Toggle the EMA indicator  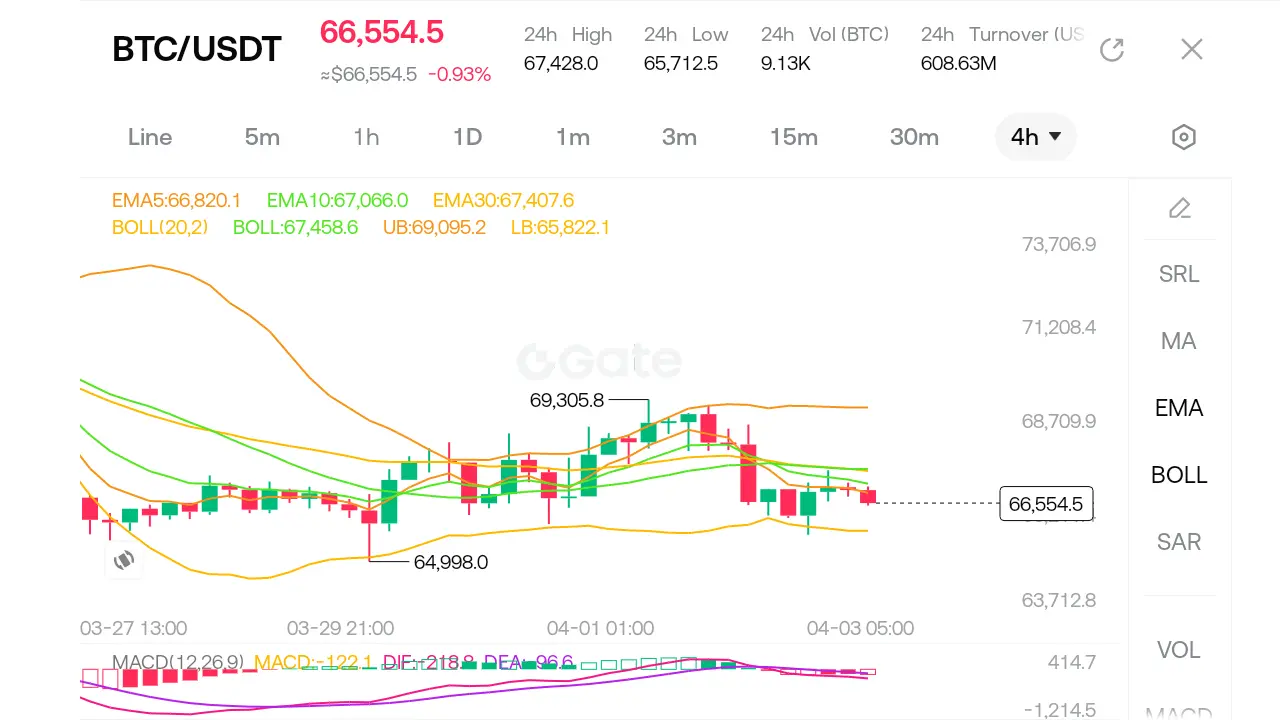point(1179,408)
